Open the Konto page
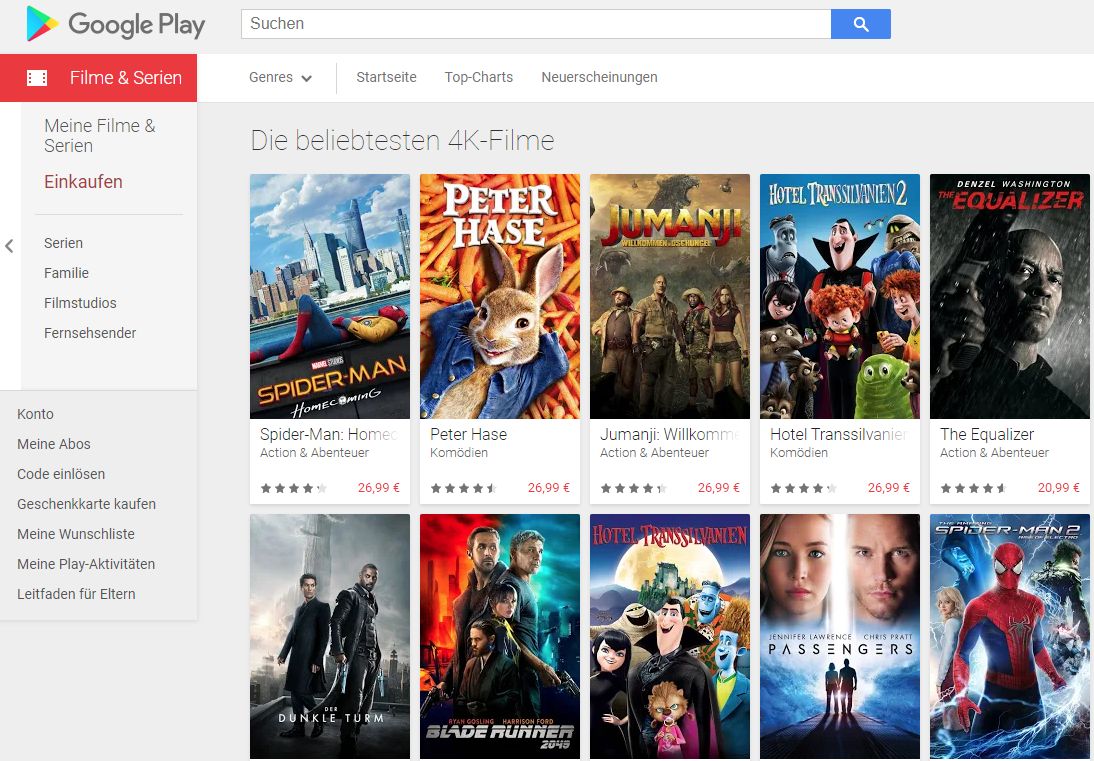 pyautogui.click(x=35, y=414)
